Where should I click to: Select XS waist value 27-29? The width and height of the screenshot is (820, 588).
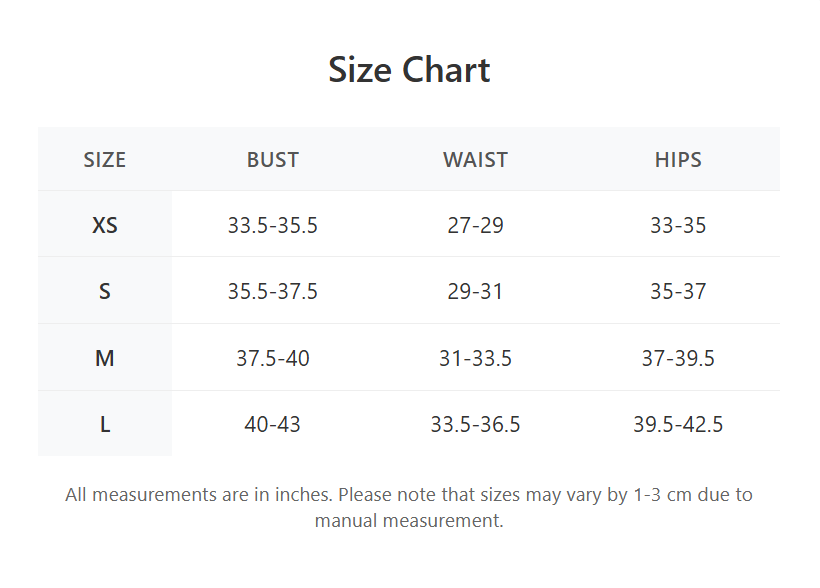tap(475, 225)
